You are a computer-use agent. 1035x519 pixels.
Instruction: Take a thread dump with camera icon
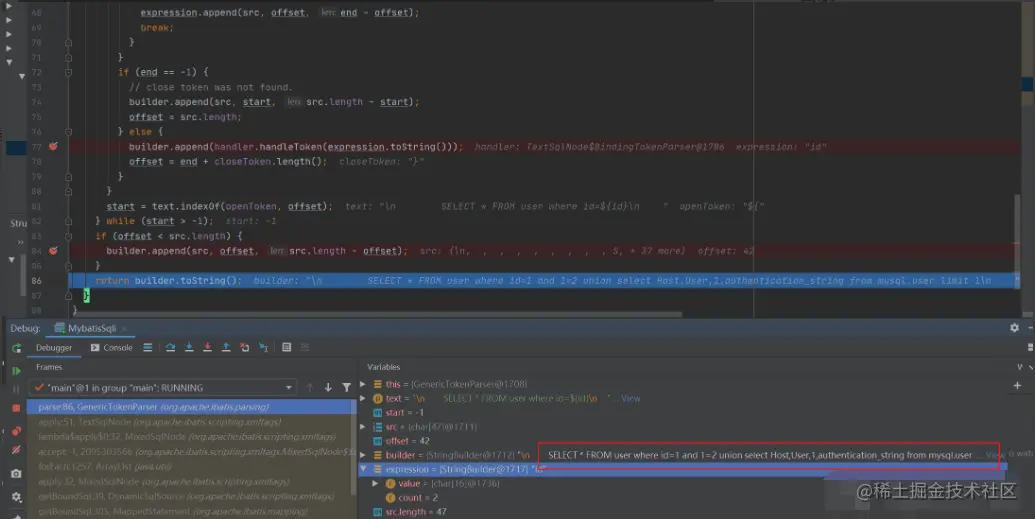pos(17,473)
